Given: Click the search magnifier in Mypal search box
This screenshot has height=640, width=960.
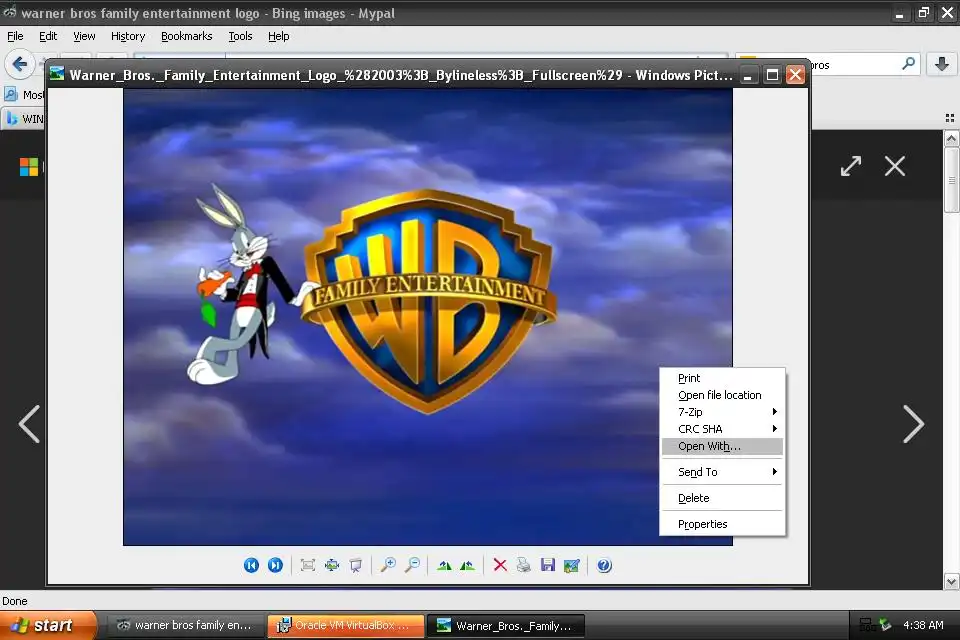Looking at the screenshot, I should pyautogui.click(x=909, y=64).
